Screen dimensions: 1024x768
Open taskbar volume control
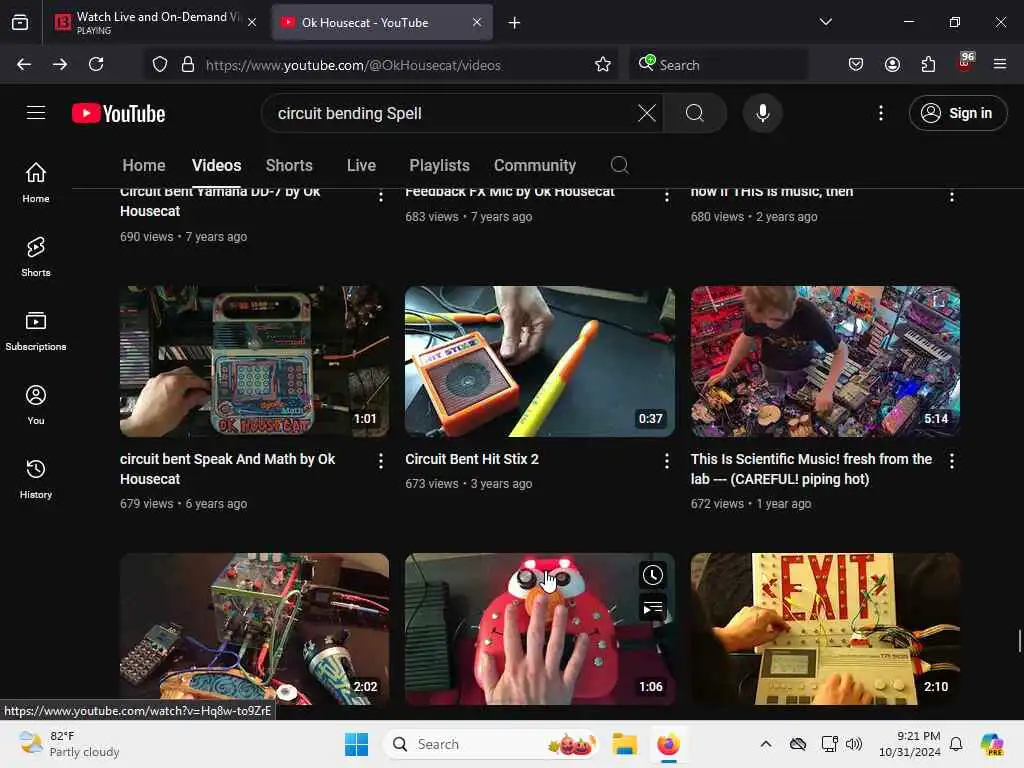854,744
